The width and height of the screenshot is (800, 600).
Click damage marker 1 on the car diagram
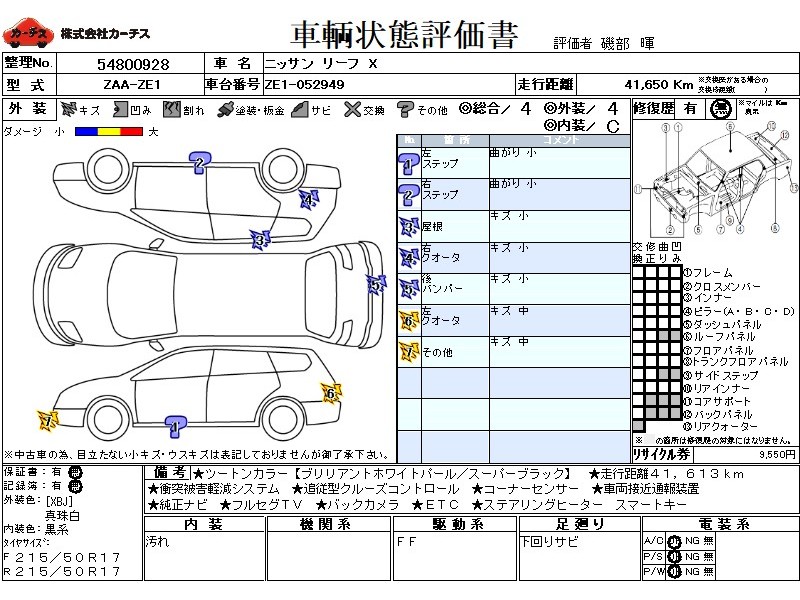[x=175, y=427]
